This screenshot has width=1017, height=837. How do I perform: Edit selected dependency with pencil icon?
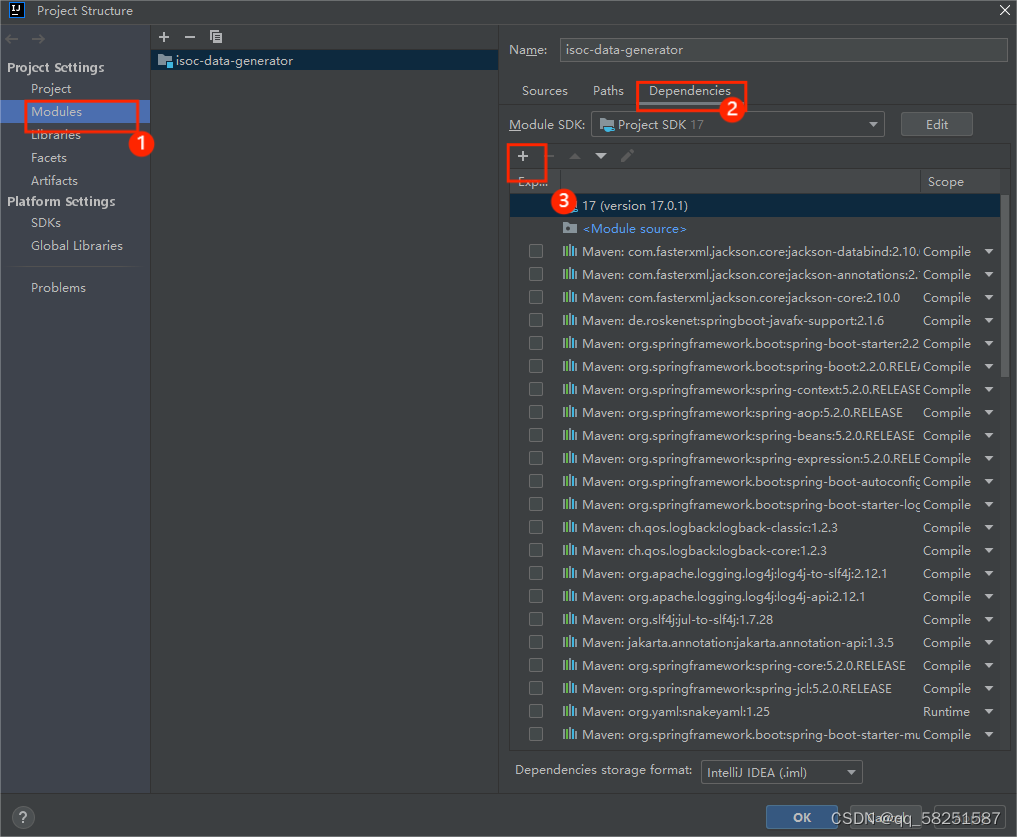[x=627, y=156]
